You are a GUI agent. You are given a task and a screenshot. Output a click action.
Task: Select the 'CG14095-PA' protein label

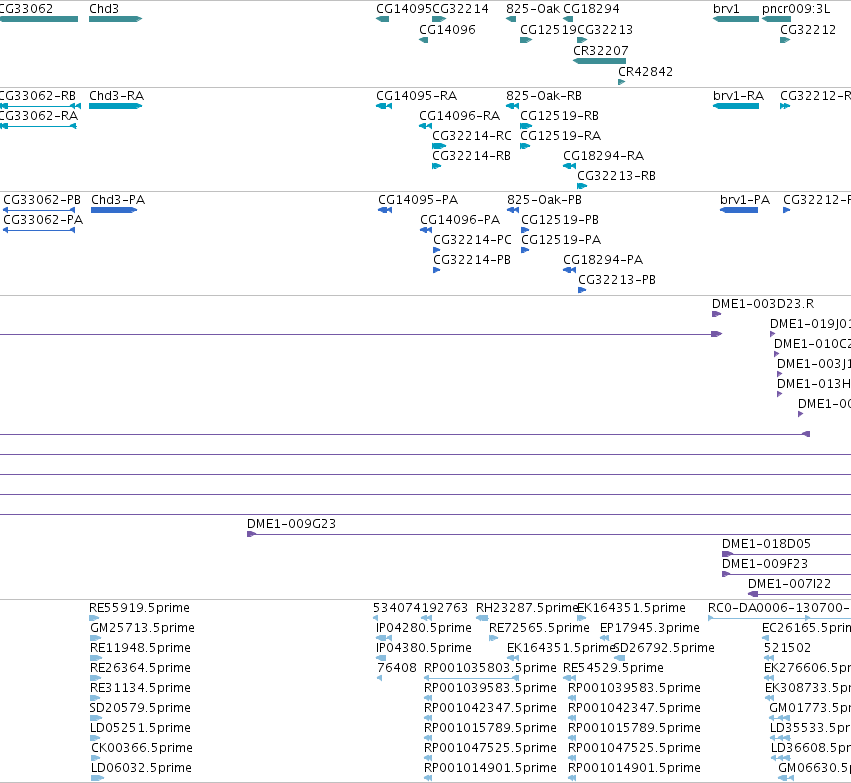point(418,200)
